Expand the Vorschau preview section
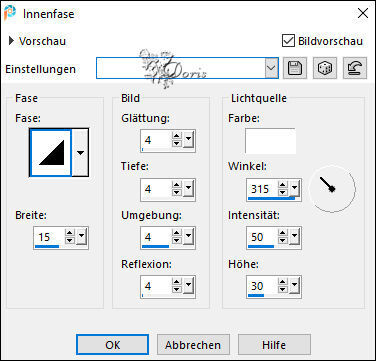The image size is (376, 361). pyautogui.click(x=12, y=41)
